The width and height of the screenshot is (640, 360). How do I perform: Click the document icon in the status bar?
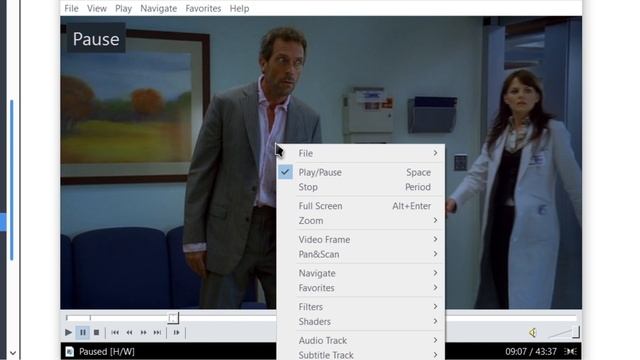click(70, 351)
